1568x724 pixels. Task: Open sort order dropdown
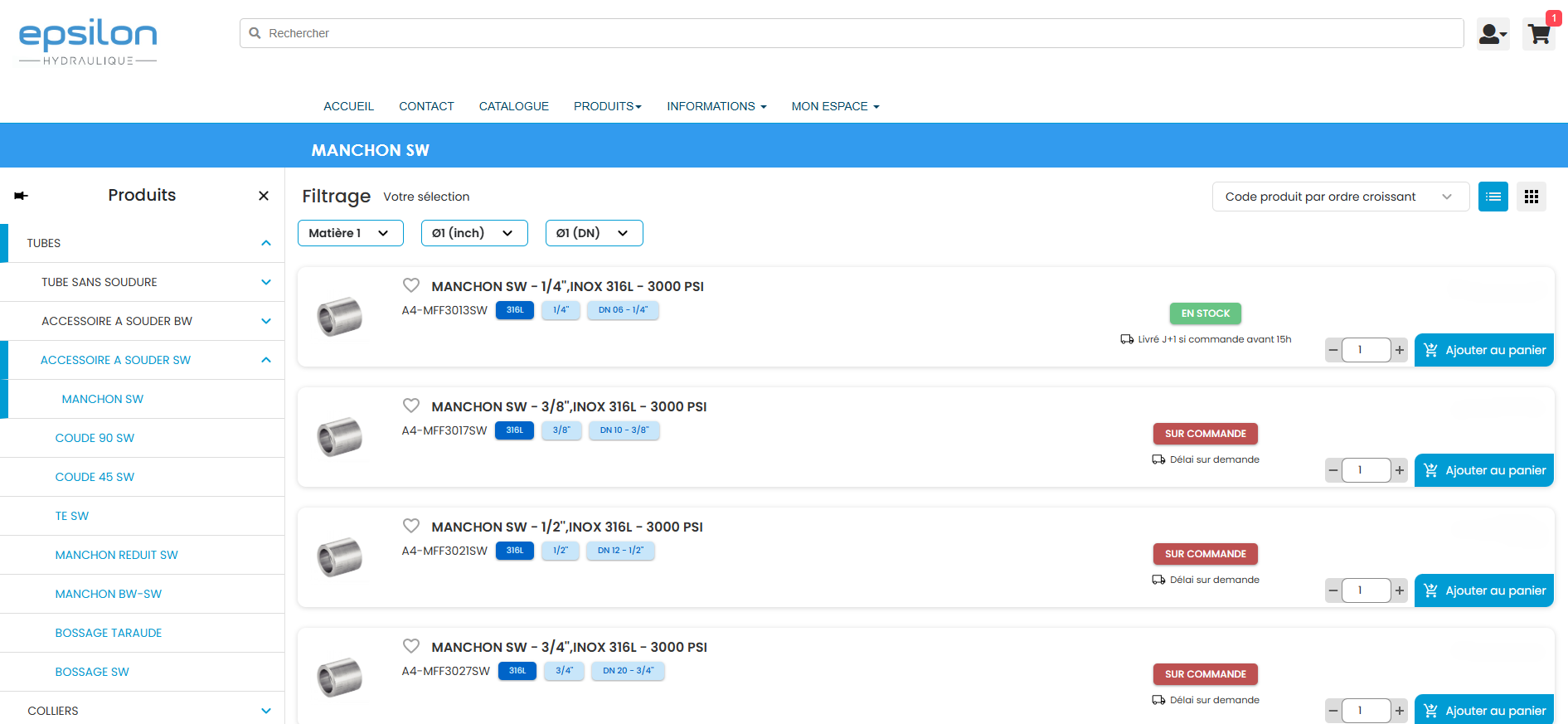(1339, 197)
